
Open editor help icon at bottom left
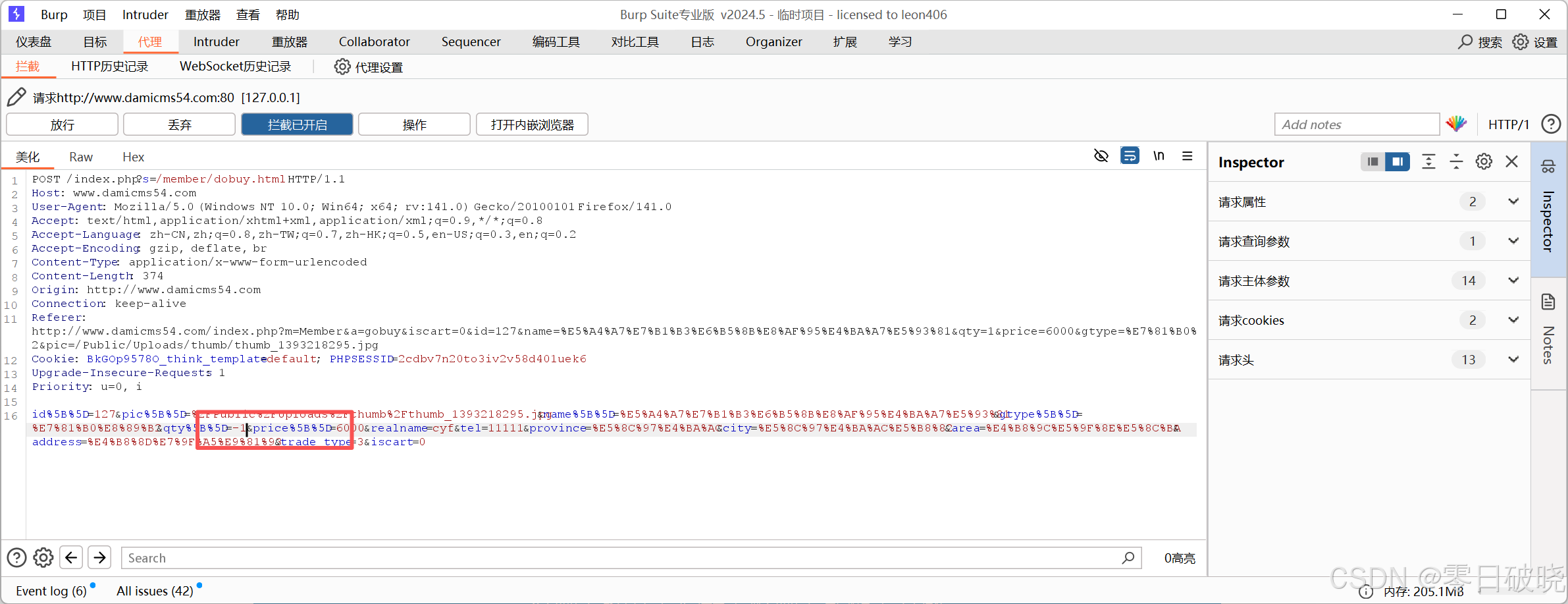16,558
